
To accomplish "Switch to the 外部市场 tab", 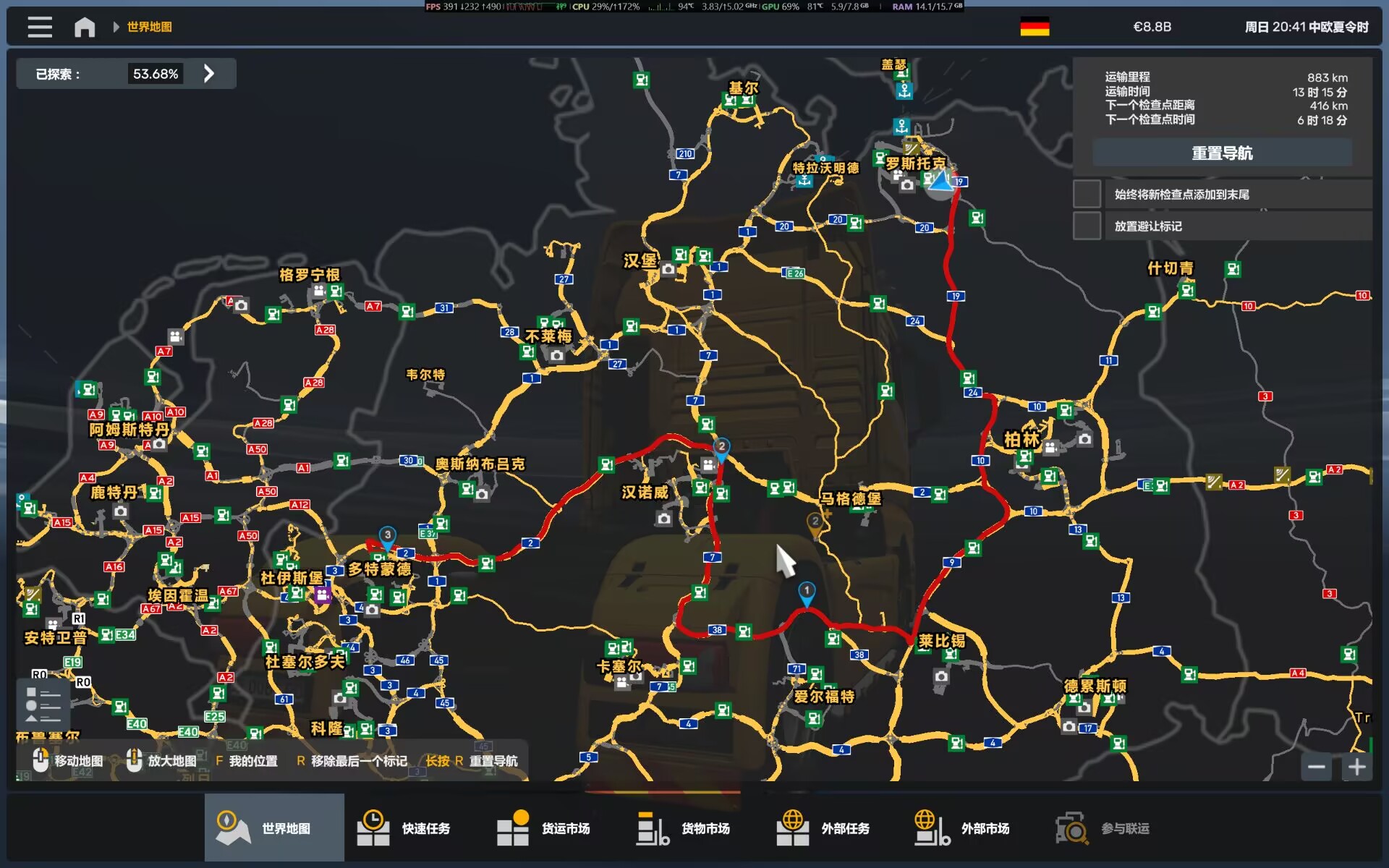I will pos(973,828).
